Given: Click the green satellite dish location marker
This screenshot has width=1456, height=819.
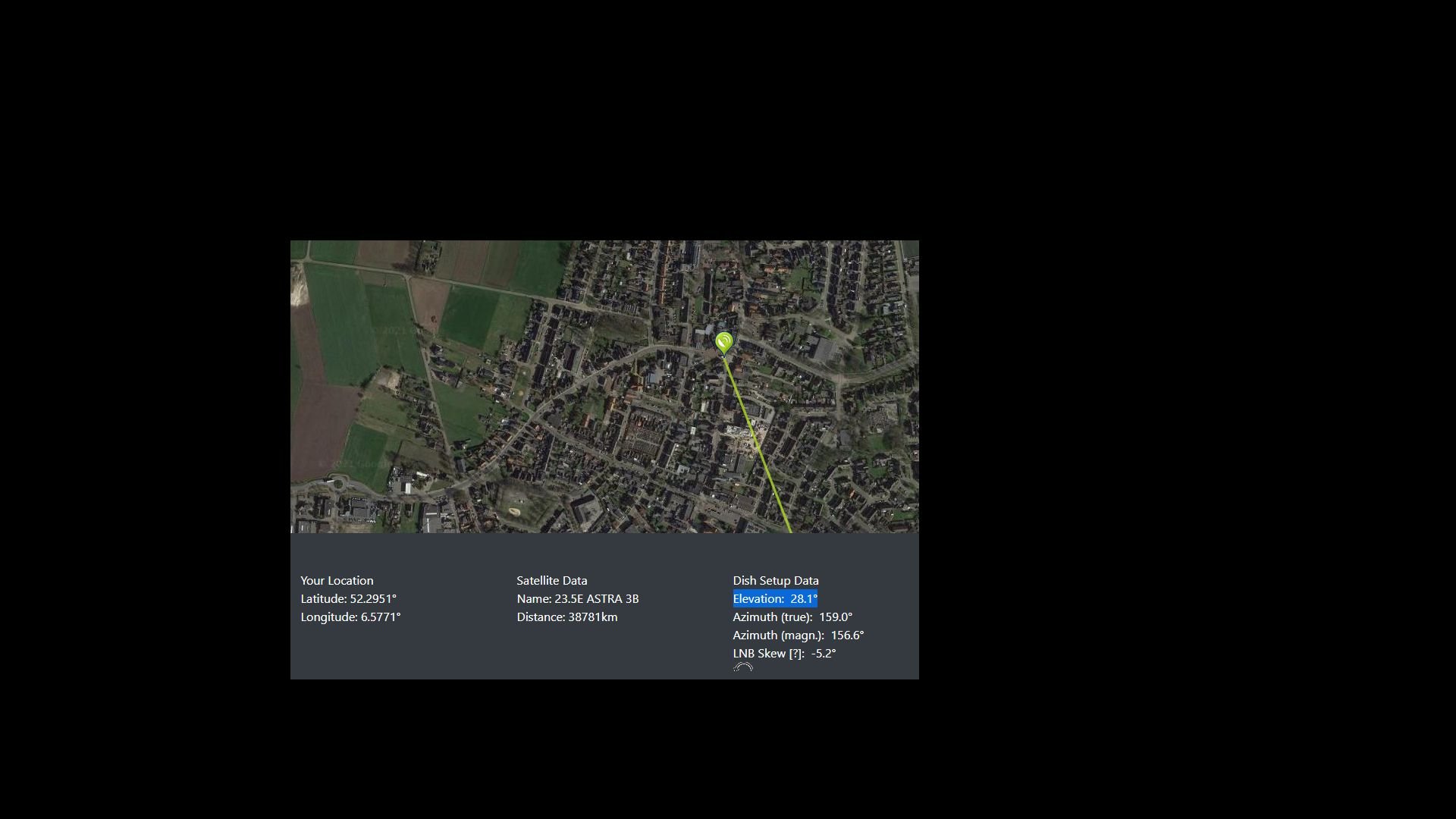Looking at the screenshot, I should 724,343.
